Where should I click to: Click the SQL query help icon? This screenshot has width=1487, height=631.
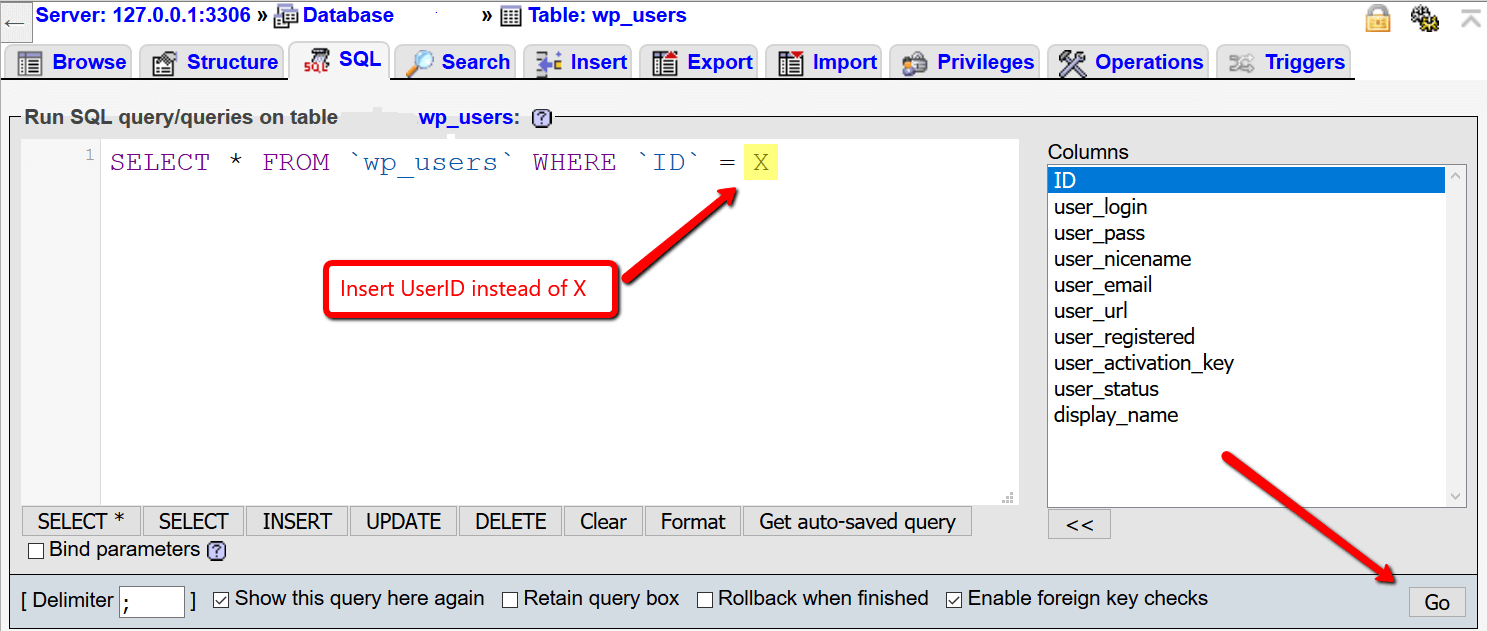pyautogui.click(x=541, y=118)
